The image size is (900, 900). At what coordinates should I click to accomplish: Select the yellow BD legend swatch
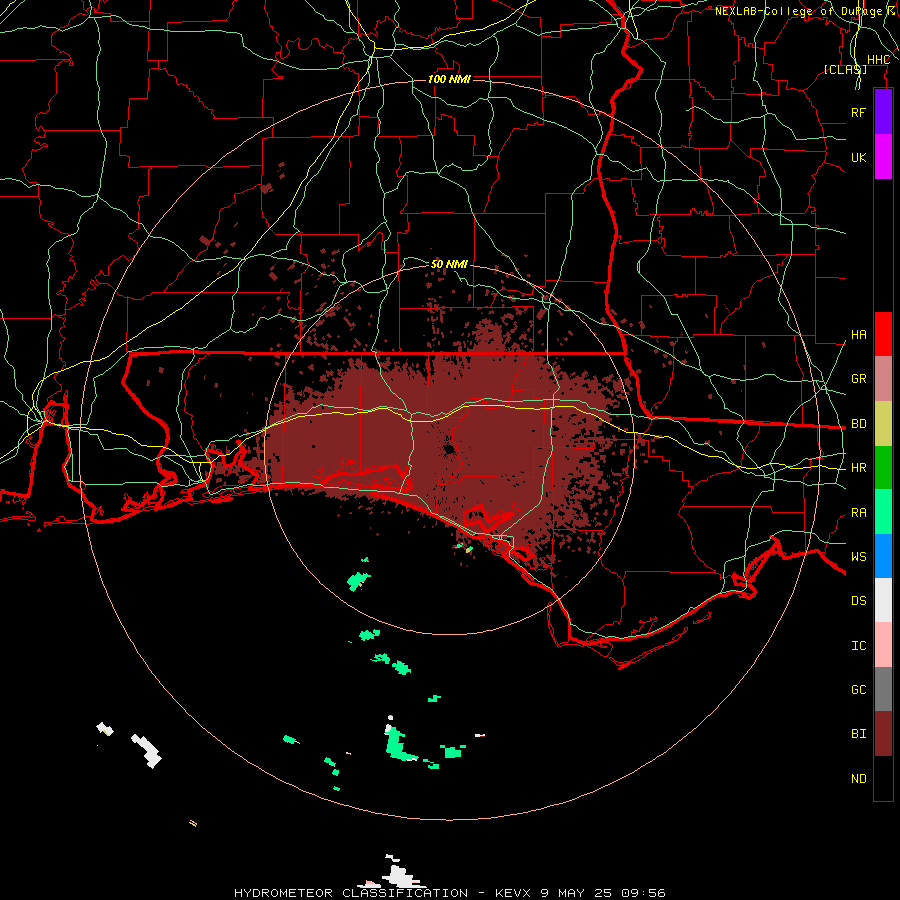[x=883, y=423]
